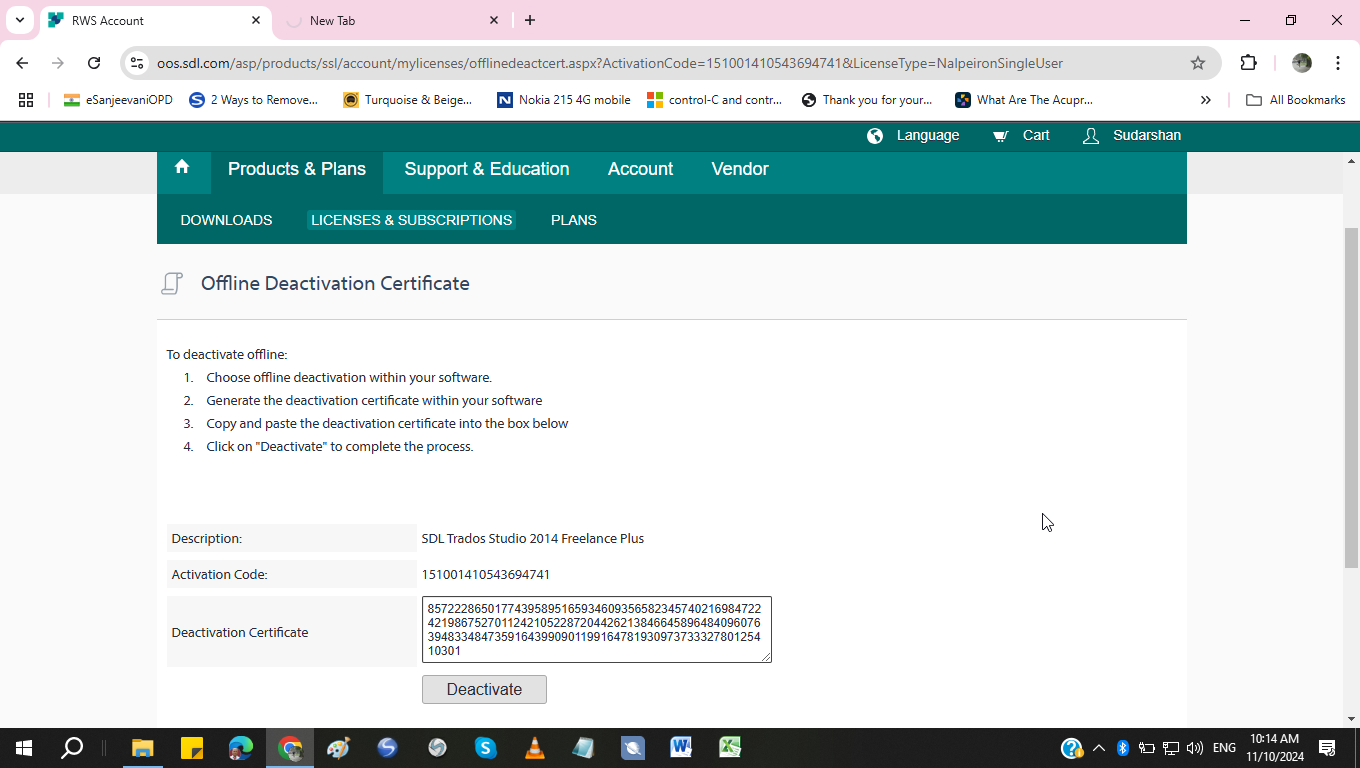Switch to the RWS Account tab

click(155, 20)
